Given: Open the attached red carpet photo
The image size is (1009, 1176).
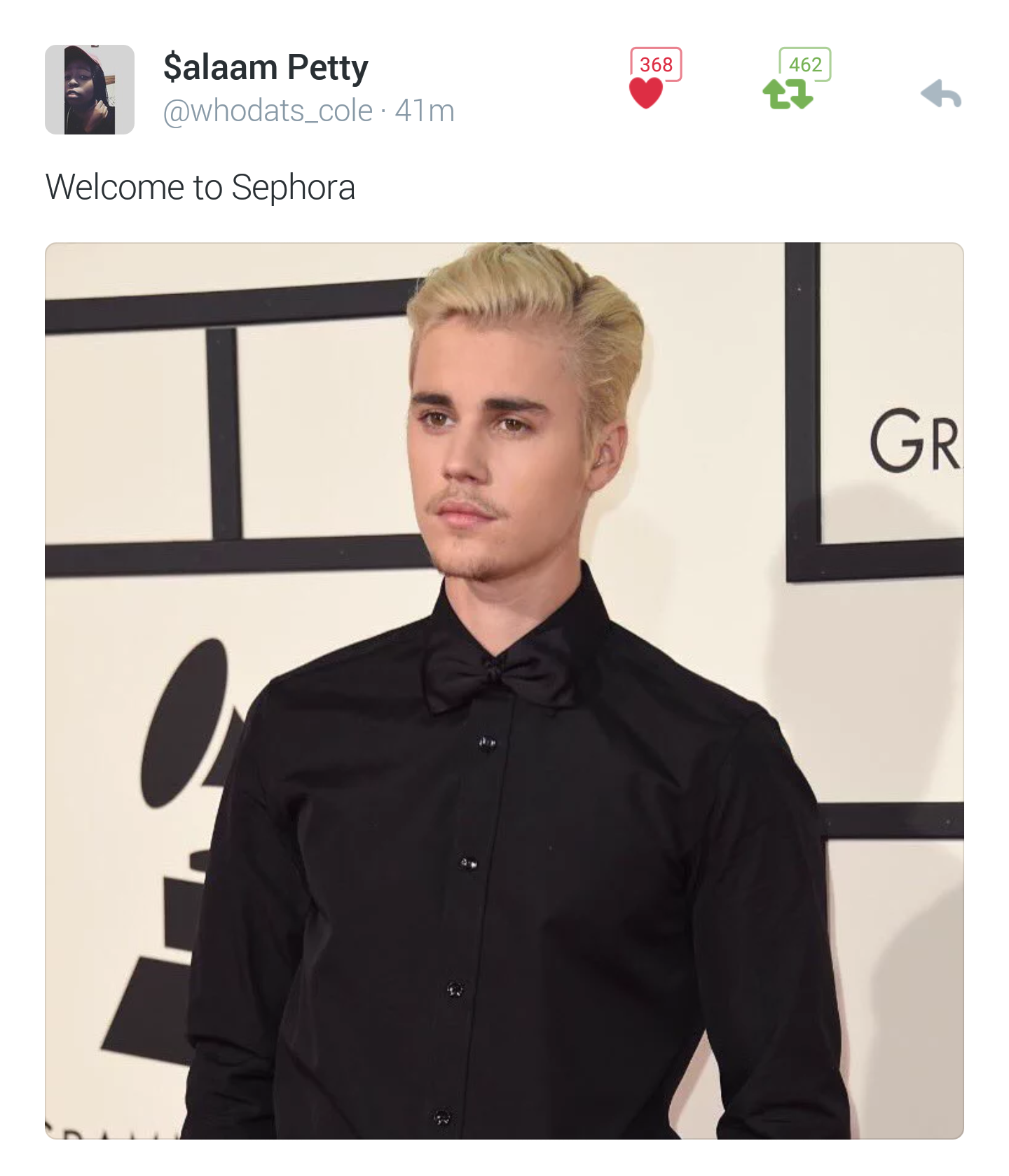Looking at the screenshot, I should (x=504, y=691).
